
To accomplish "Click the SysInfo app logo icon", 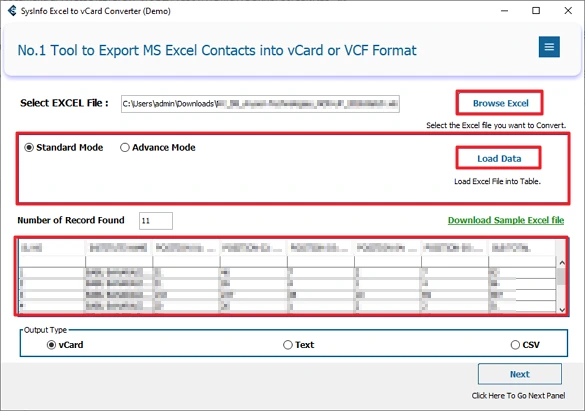I will point(12,11).
